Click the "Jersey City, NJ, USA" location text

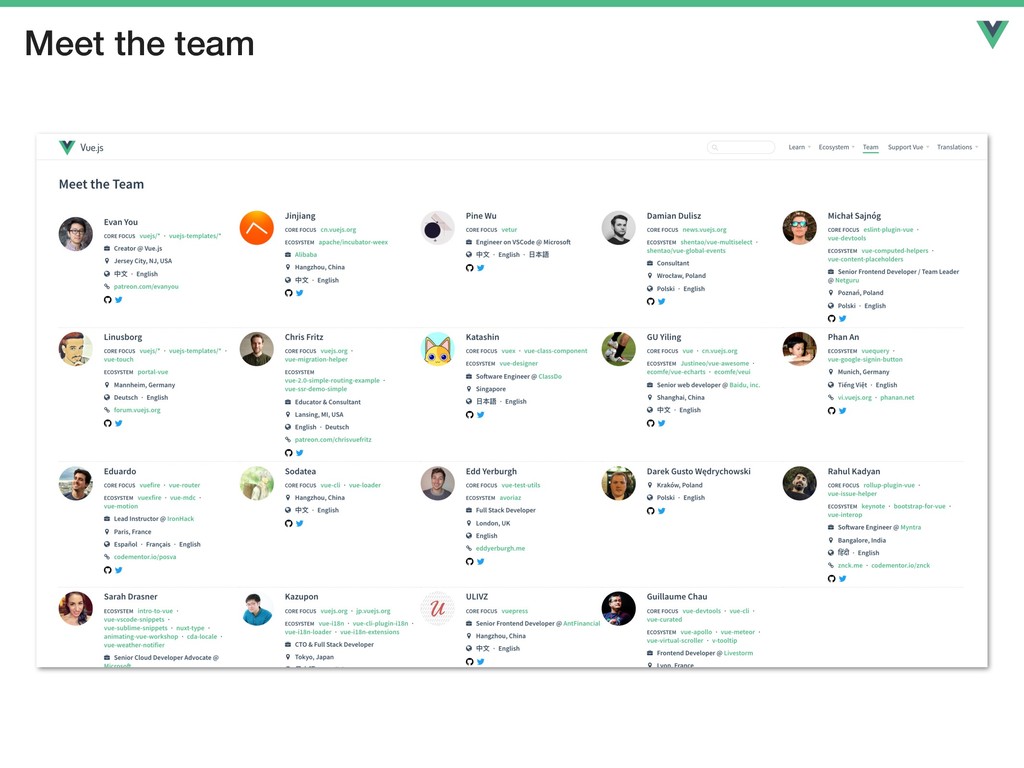point(143,261)
